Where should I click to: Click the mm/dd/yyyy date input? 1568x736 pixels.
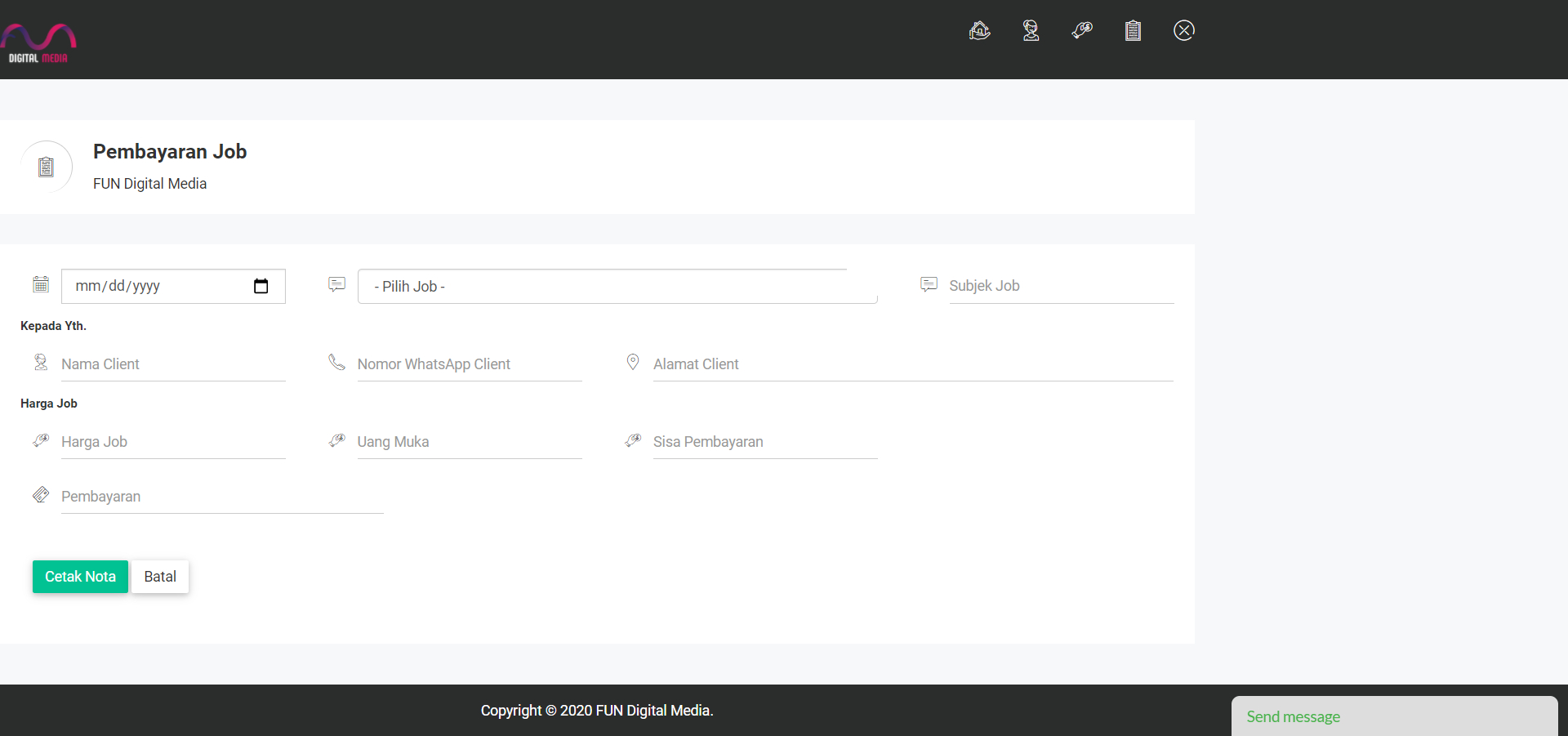click(155, 287)
